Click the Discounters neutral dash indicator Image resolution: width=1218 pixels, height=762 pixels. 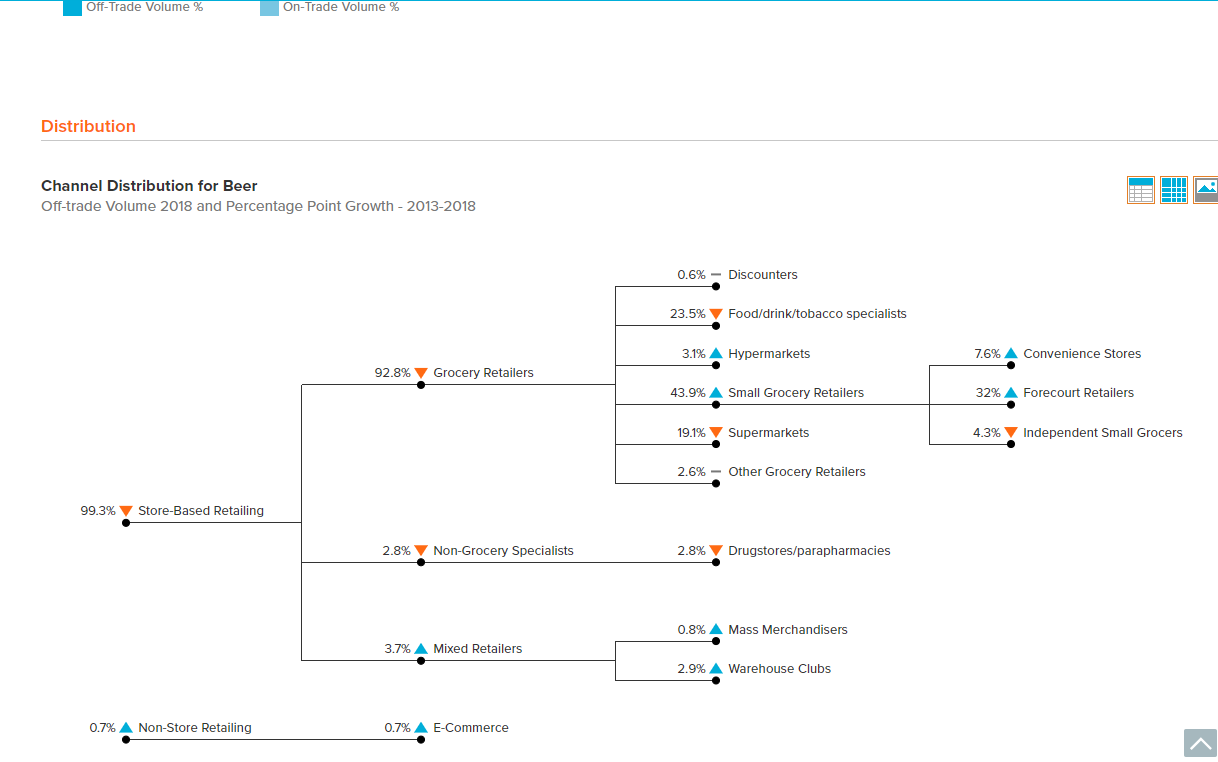(716, 275)
